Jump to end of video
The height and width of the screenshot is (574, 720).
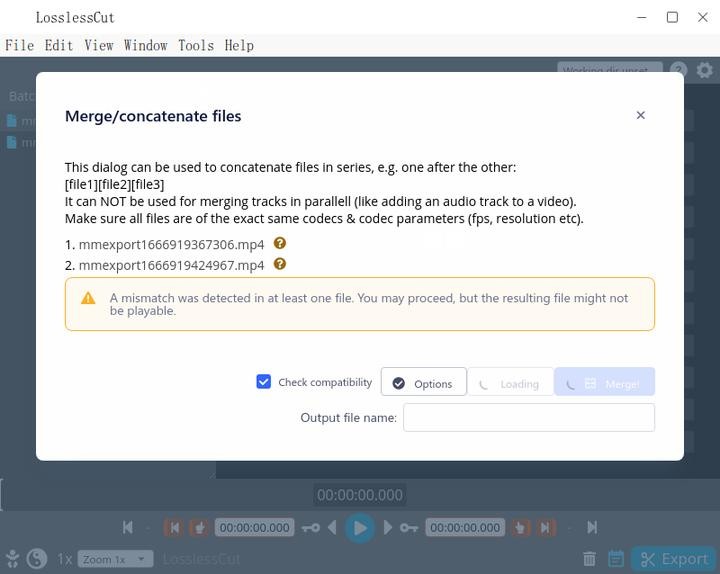[592, 527]
